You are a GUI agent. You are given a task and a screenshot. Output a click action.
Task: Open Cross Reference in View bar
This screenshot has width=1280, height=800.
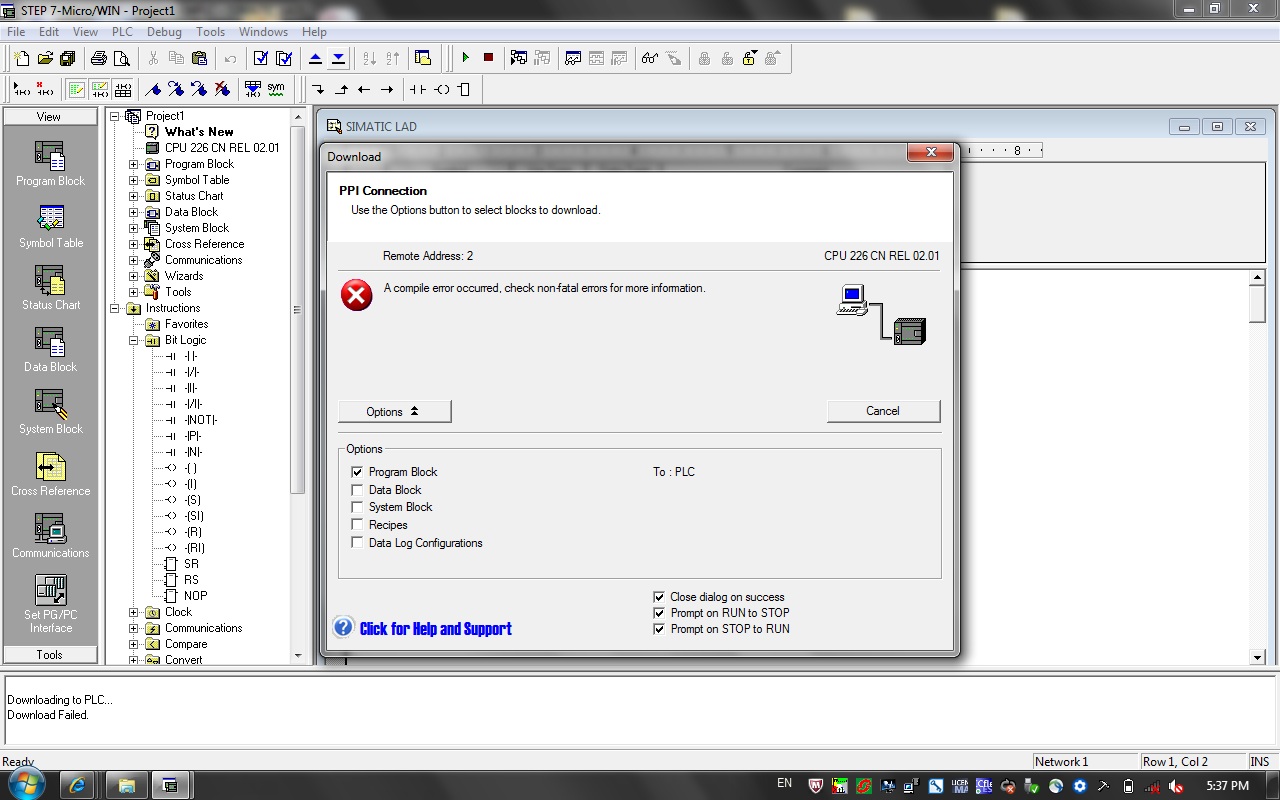(50, 474)
